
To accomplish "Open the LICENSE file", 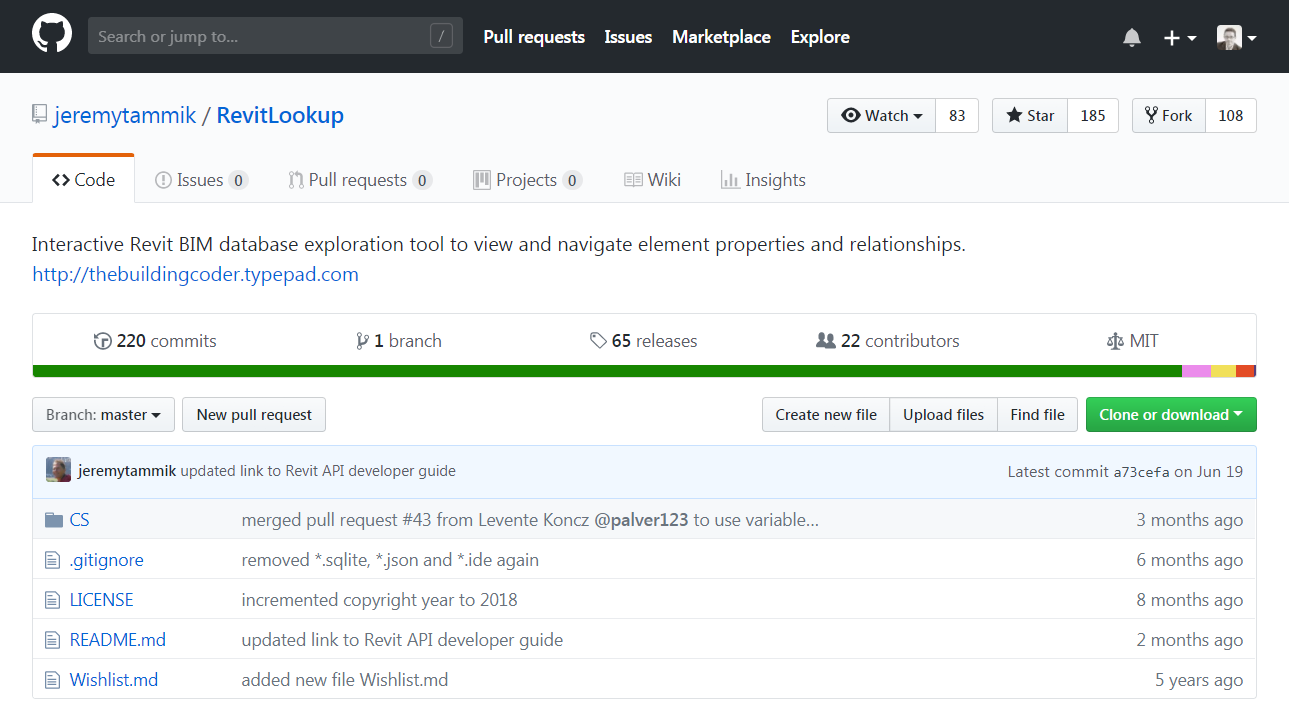I will pyautogui.click(x=102, y=600).
